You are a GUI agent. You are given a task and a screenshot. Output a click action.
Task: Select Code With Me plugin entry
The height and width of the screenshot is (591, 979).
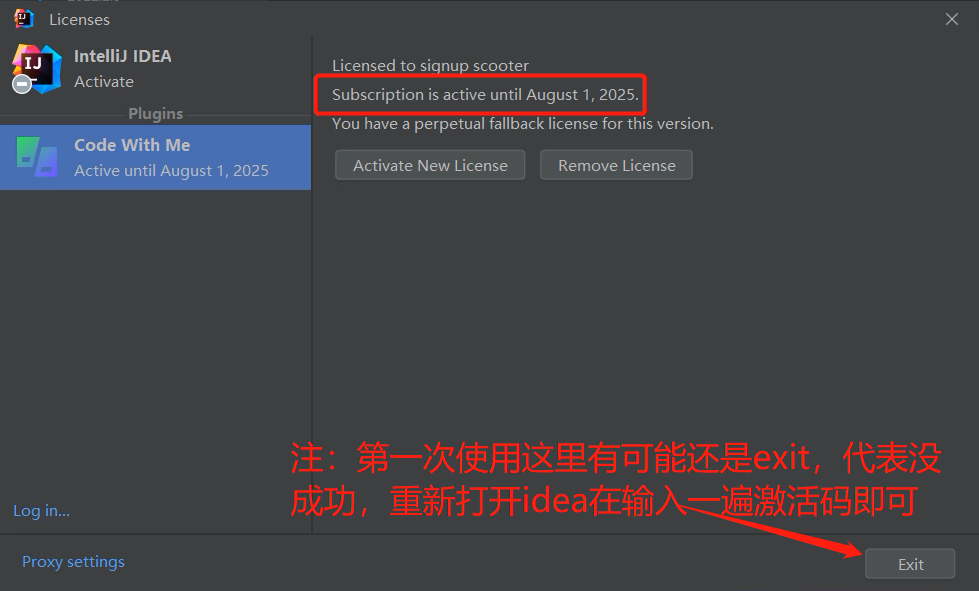(155, 157)
